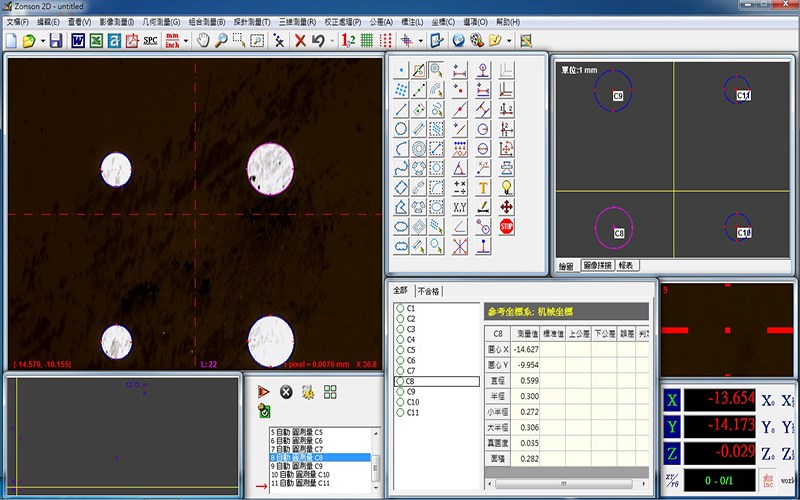Click the undo arrow icon
Viewport: 800px width, 500px height.
click(x=318, y=40)
